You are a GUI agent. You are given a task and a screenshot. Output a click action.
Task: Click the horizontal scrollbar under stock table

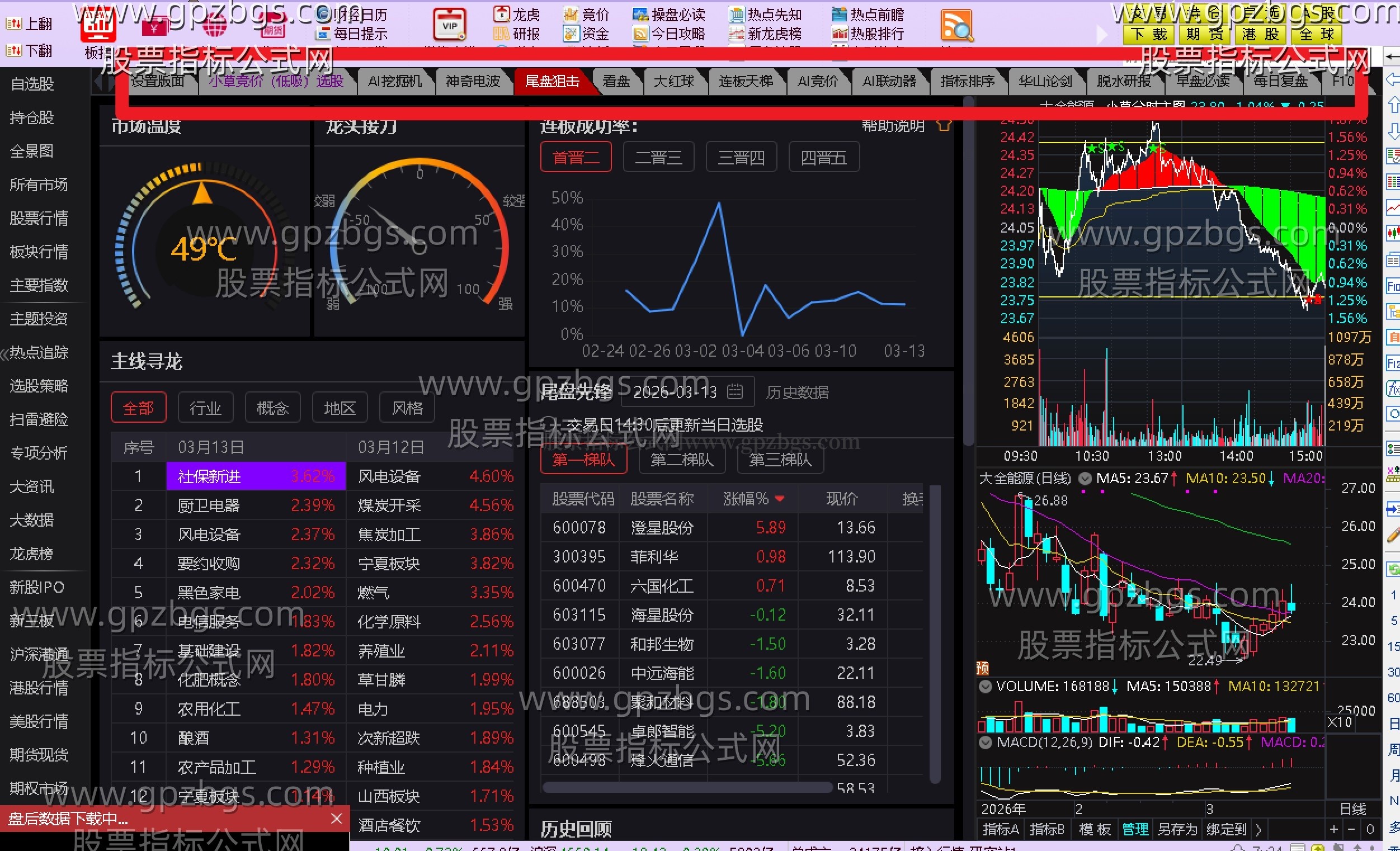(x=687, y=787)
